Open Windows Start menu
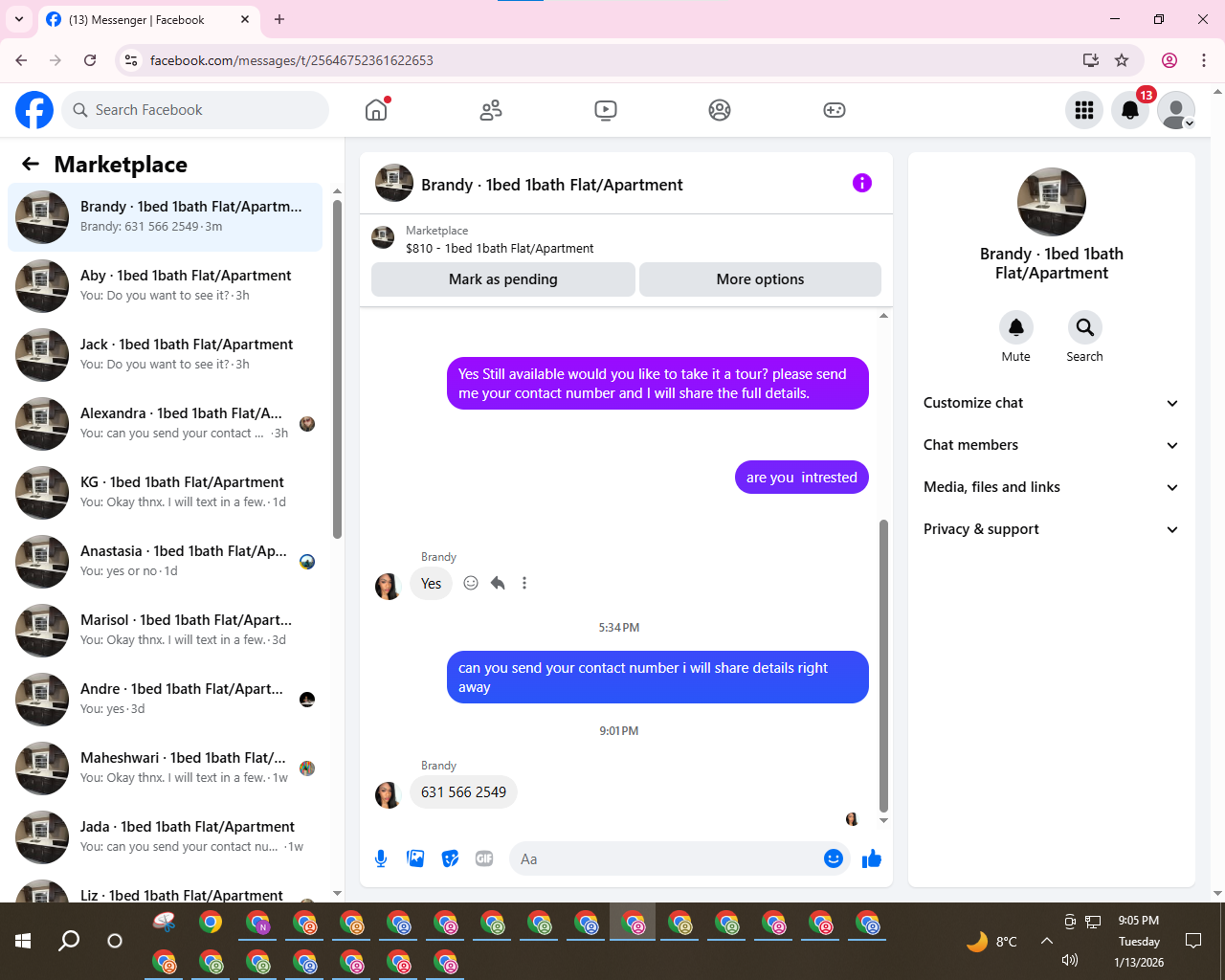1225x980 pixels. [23, 941]
